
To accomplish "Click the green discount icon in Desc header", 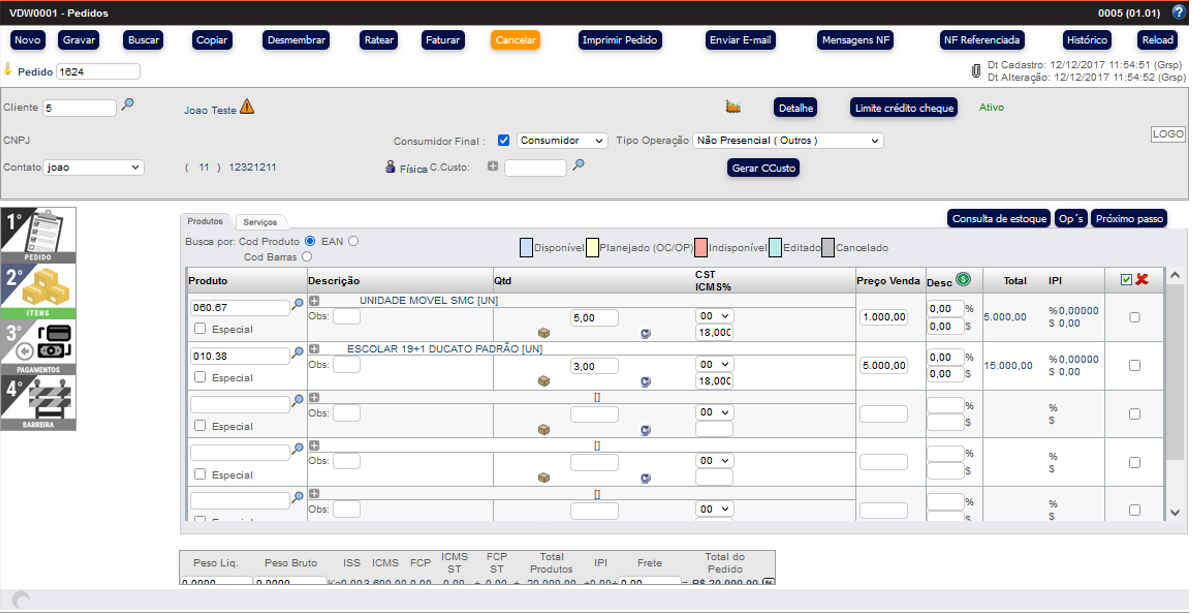I will pyautogui.click(x=963, y=280).
